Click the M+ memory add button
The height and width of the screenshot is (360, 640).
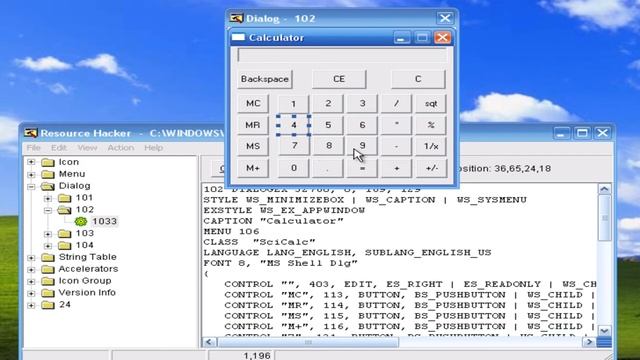tap(253, 168)
